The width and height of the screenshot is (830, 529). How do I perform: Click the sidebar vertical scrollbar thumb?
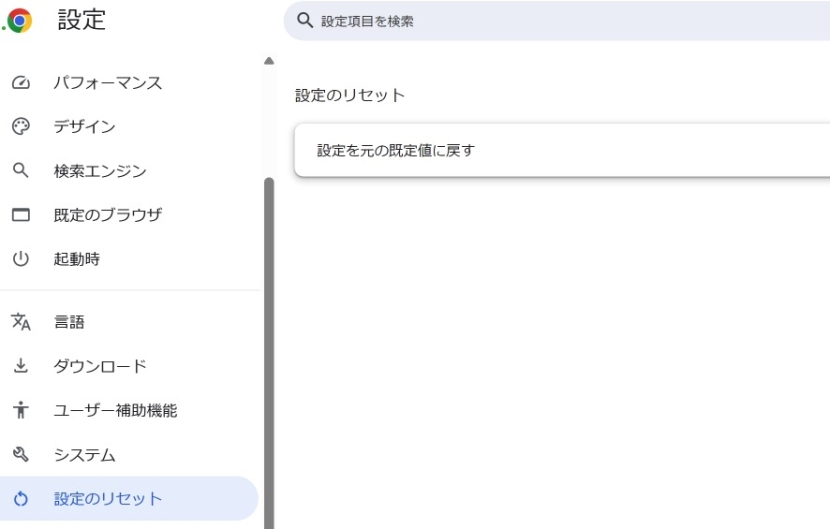[x=268, y=350]
